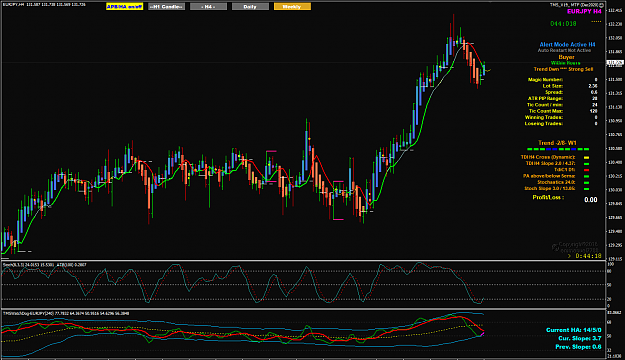Click the current price marker on price scale

click(x=615, y=63)
